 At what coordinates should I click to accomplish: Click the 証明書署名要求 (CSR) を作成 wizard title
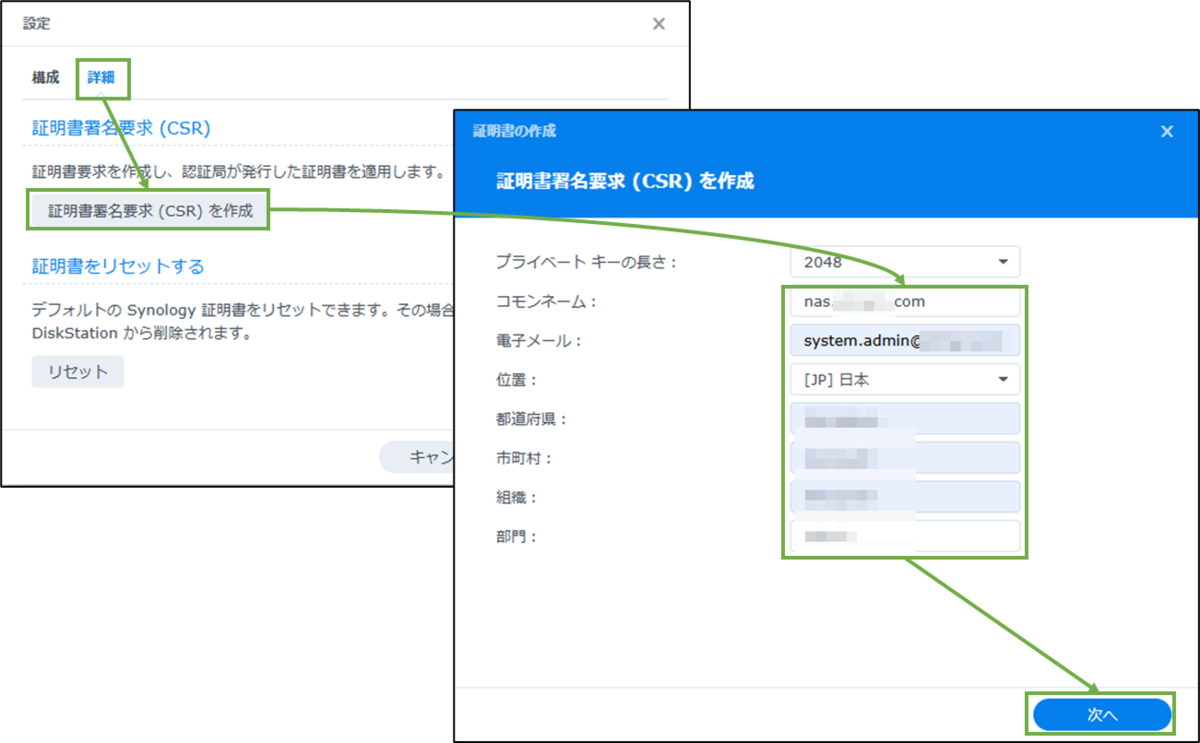click(625, 181)
